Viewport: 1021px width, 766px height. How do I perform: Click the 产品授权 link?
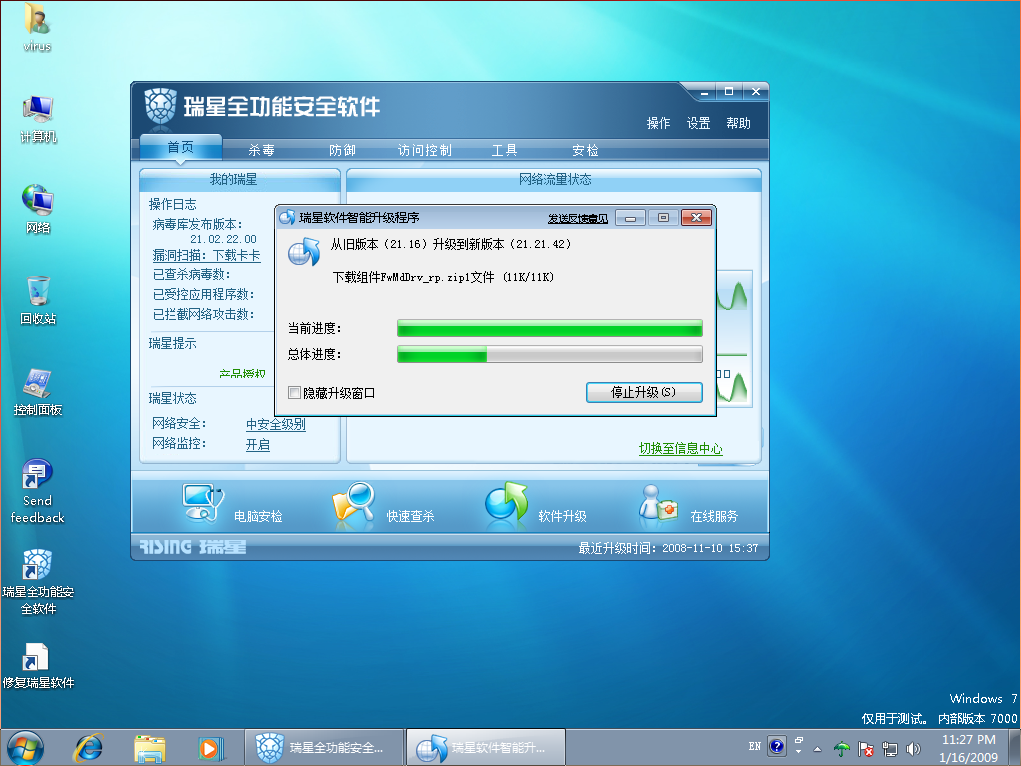[x=242, y=374]
